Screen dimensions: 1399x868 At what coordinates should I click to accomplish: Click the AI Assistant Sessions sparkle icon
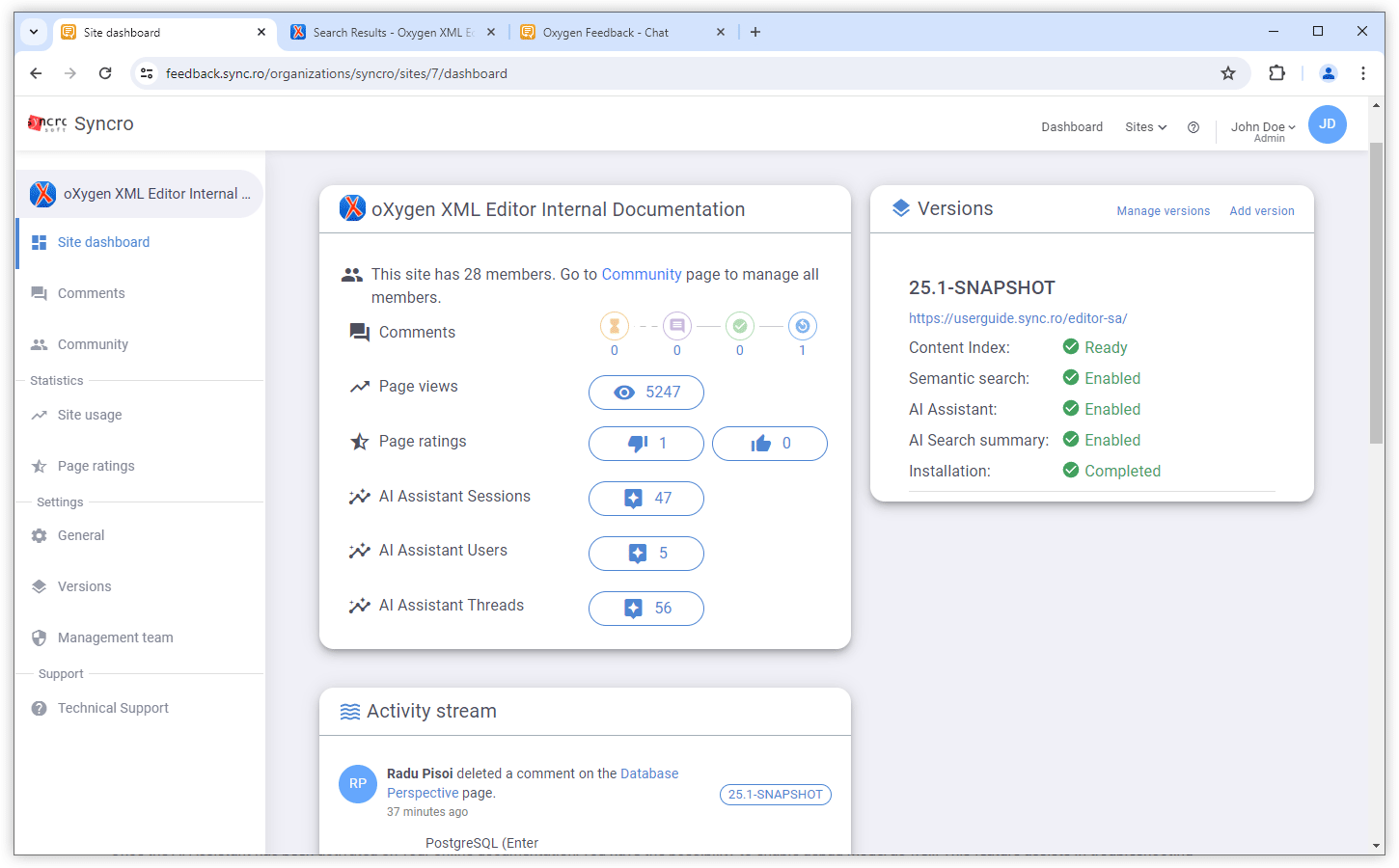(x=360, y=497)
